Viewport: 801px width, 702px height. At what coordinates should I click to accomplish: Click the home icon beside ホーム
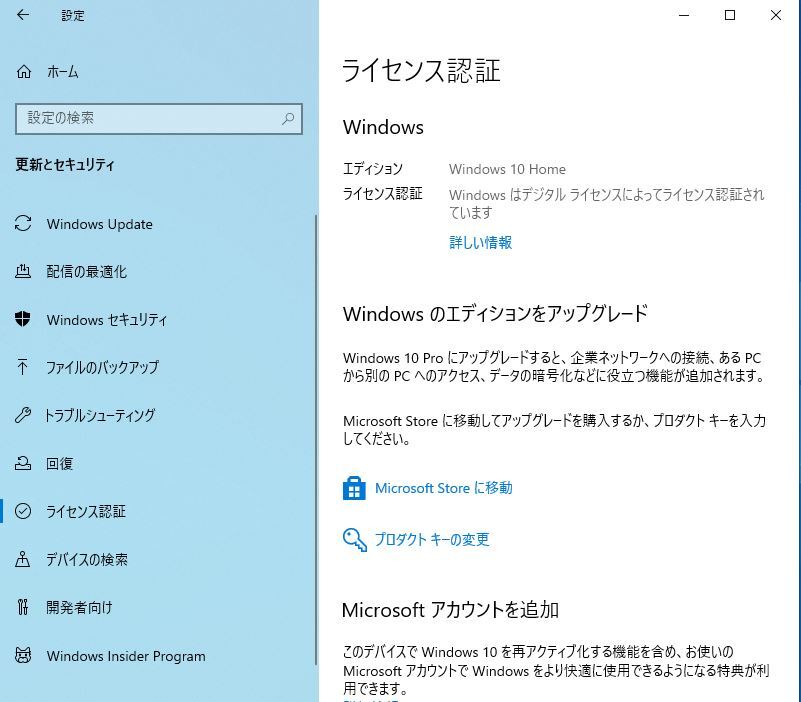(23, 72)
